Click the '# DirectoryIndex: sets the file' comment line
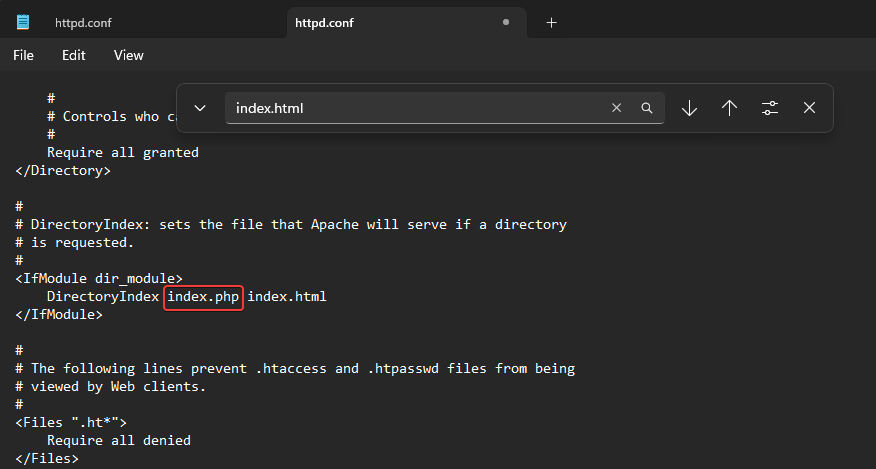The height and width of the screenshot is (469, 876). [x=291, y=225]
